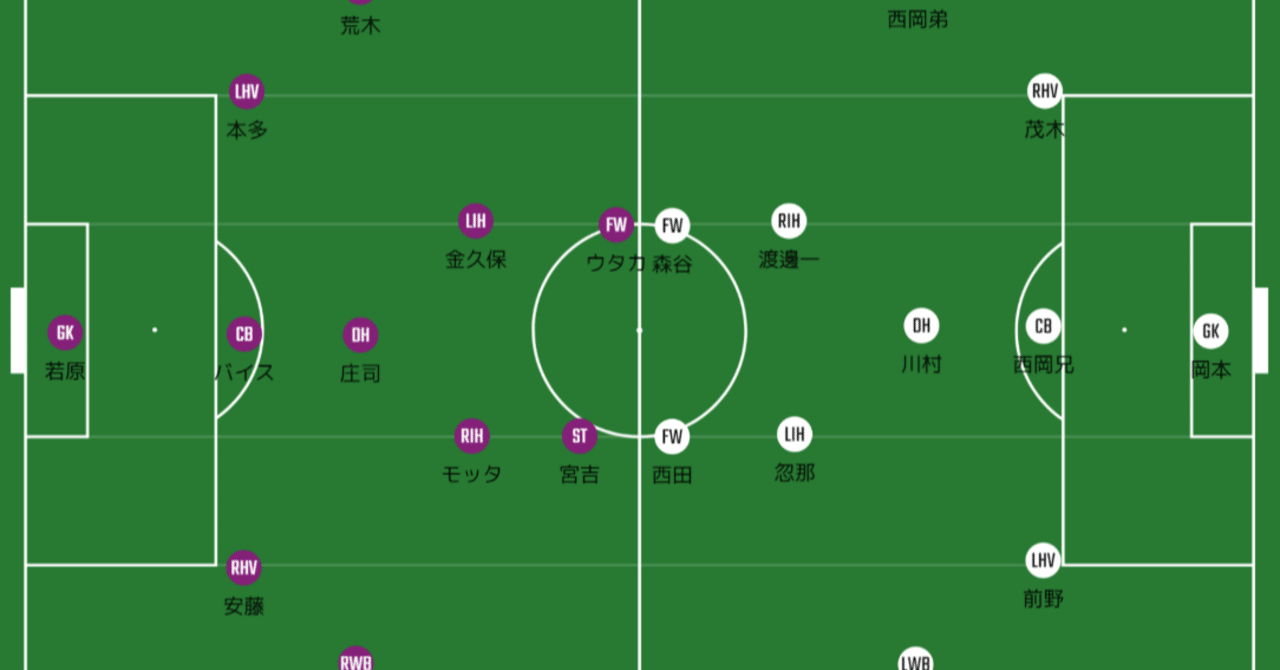Click the purple GK marker for 若原
The height and width of the screenshot is (670, 1280).
coord(65,333)
